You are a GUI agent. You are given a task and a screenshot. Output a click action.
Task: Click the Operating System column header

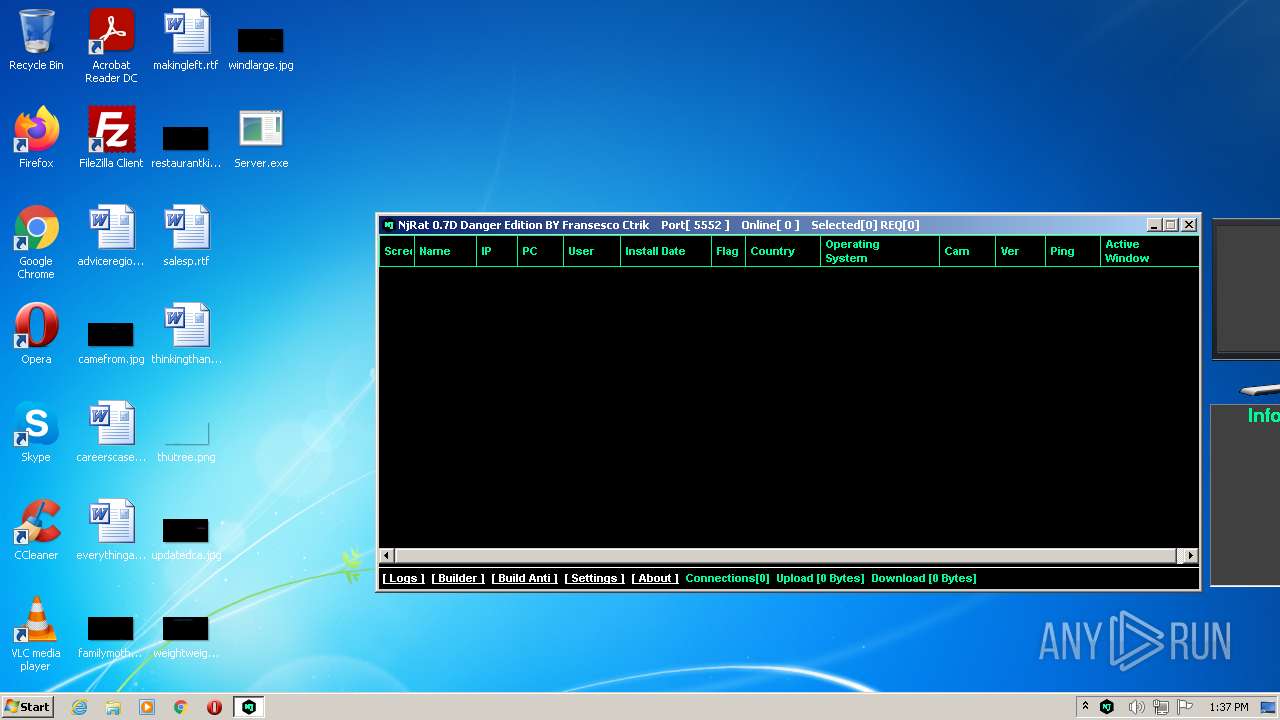tap(880, 251)
